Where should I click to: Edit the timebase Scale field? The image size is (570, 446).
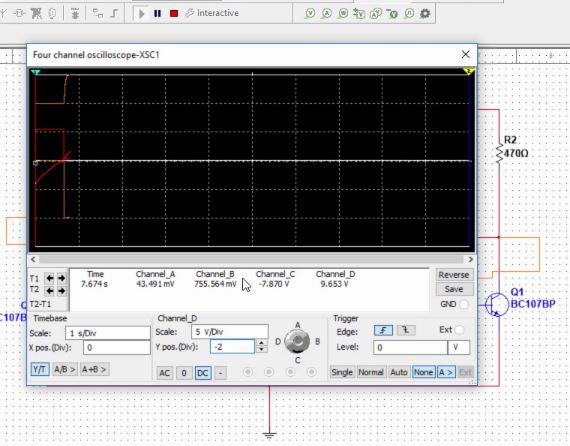click(x=108, y=333)
